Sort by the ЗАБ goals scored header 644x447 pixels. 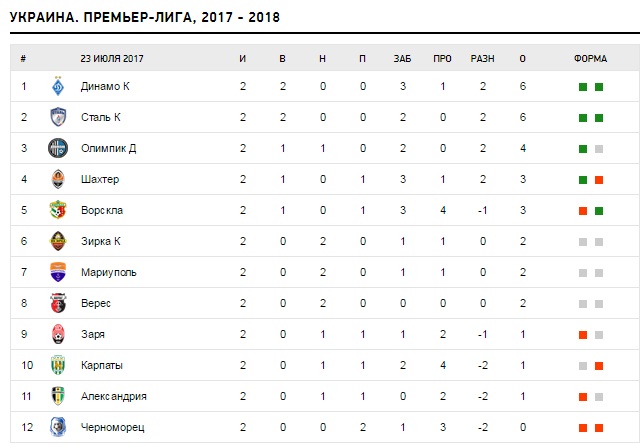click(402, 58)
